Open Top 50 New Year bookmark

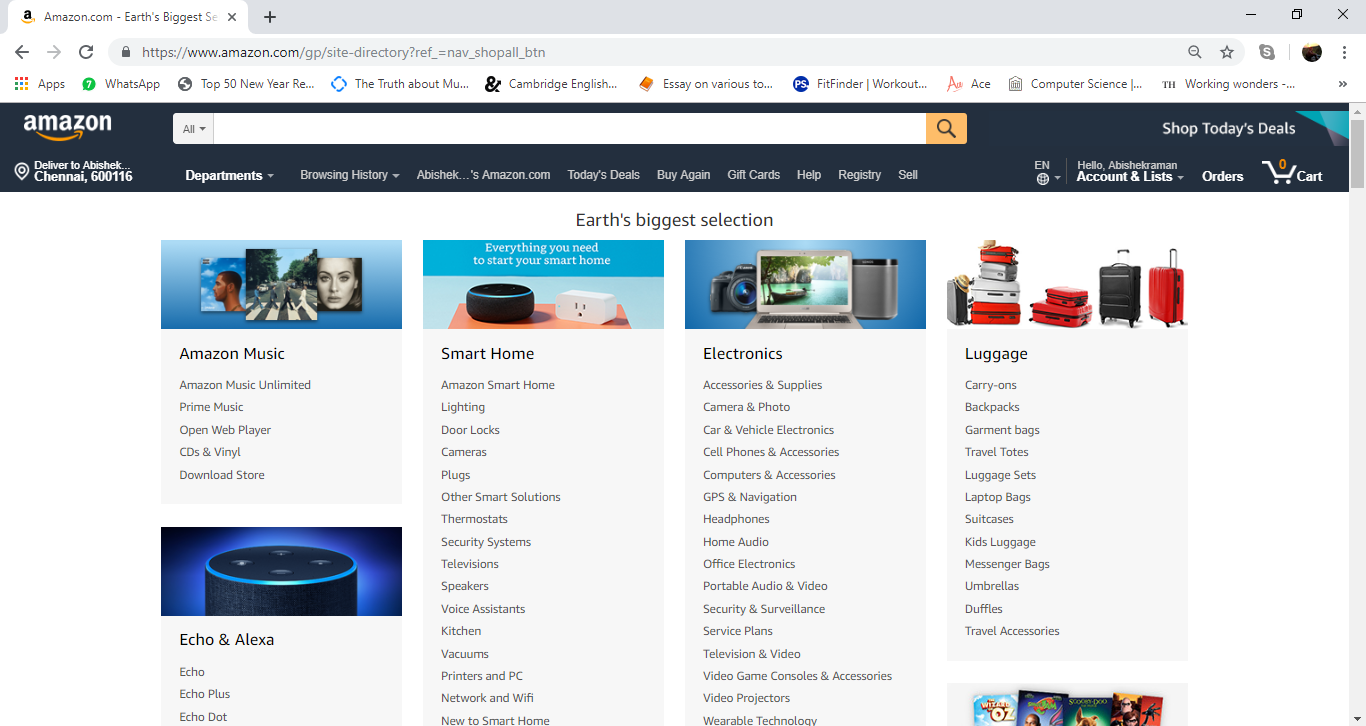click(246, 84)
